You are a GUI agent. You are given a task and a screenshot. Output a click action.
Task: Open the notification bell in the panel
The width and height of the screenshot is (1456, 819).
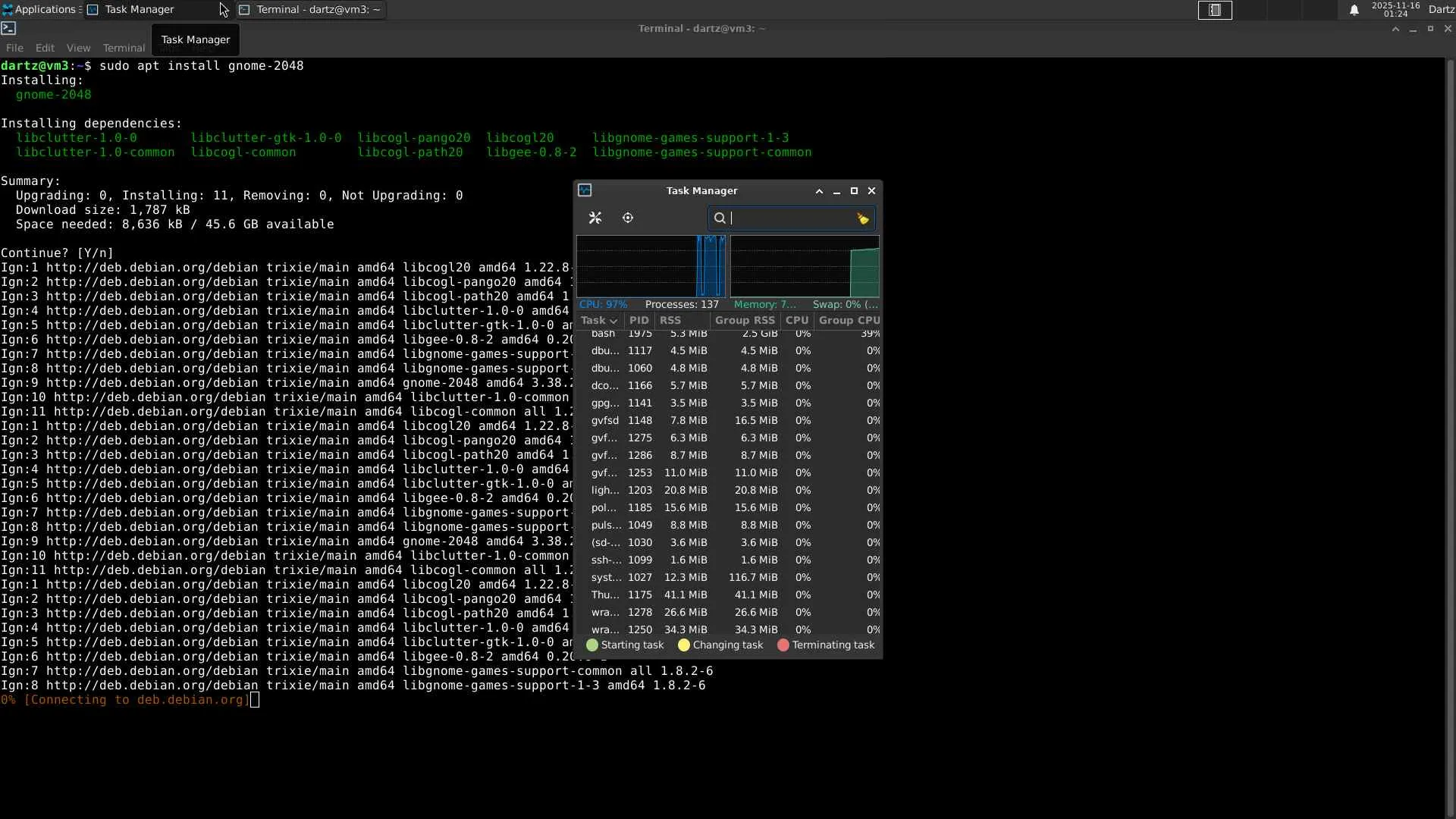click(x=1354, y=11)
